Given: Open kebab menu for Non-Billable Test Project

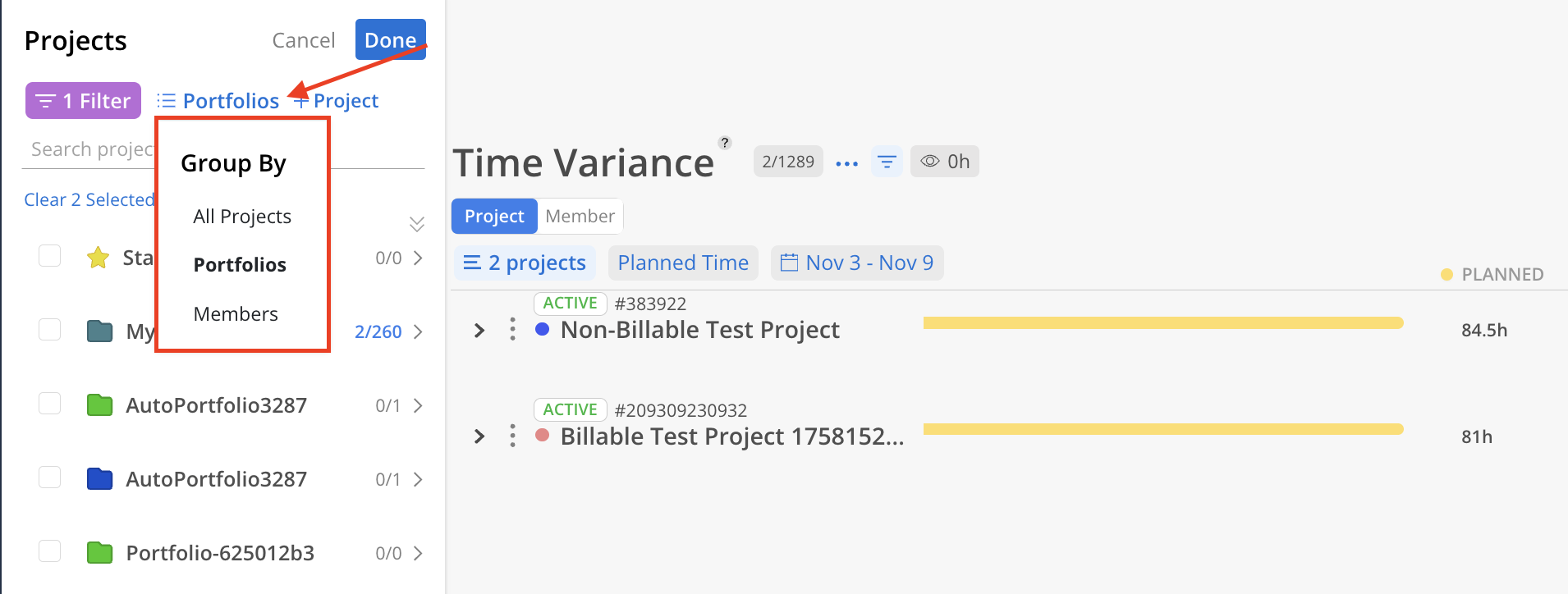Looking at the screenshot, I should pyautogui.click(x=512, y=330).
